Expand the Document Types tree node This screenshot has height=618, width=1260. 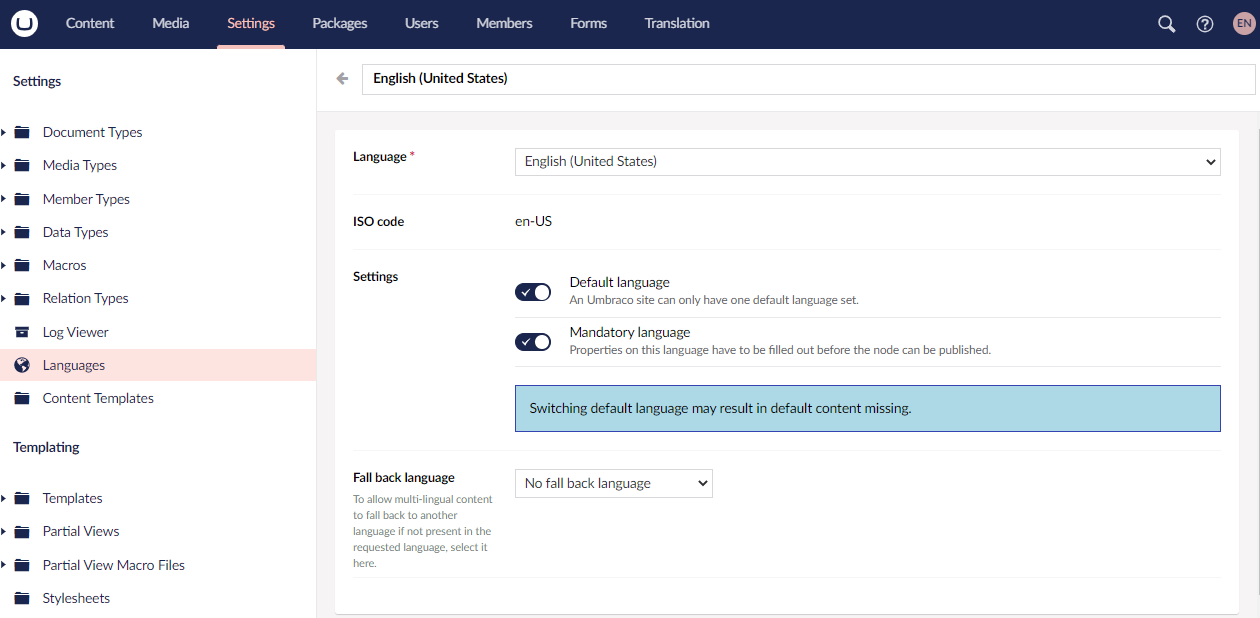(4, 132)
